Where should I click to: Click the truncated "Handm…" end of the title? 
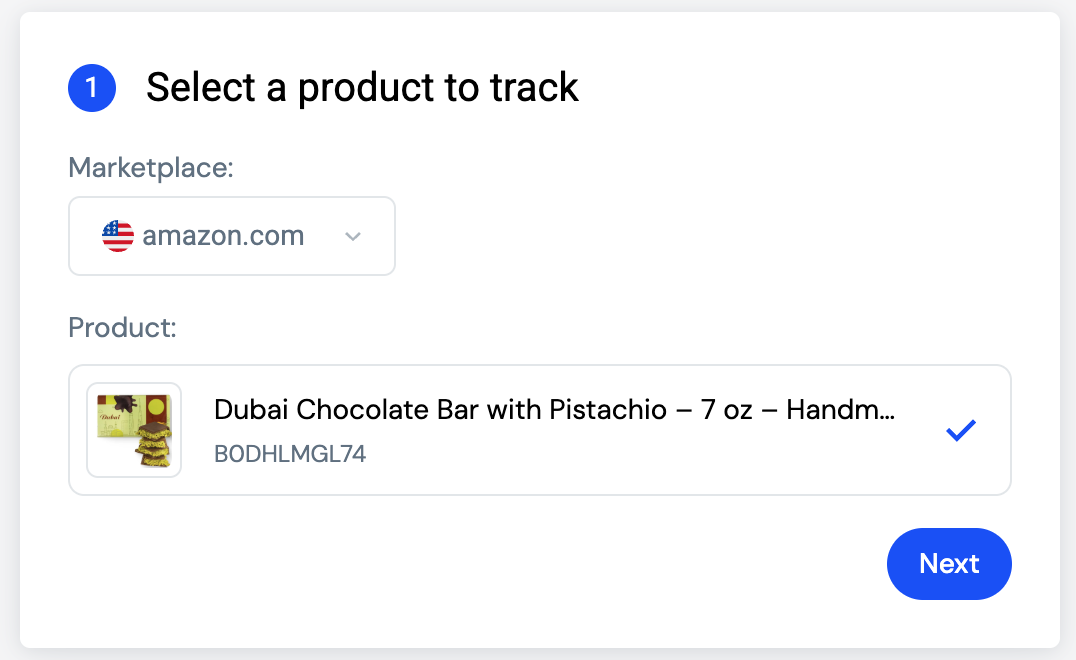(841, 410)
